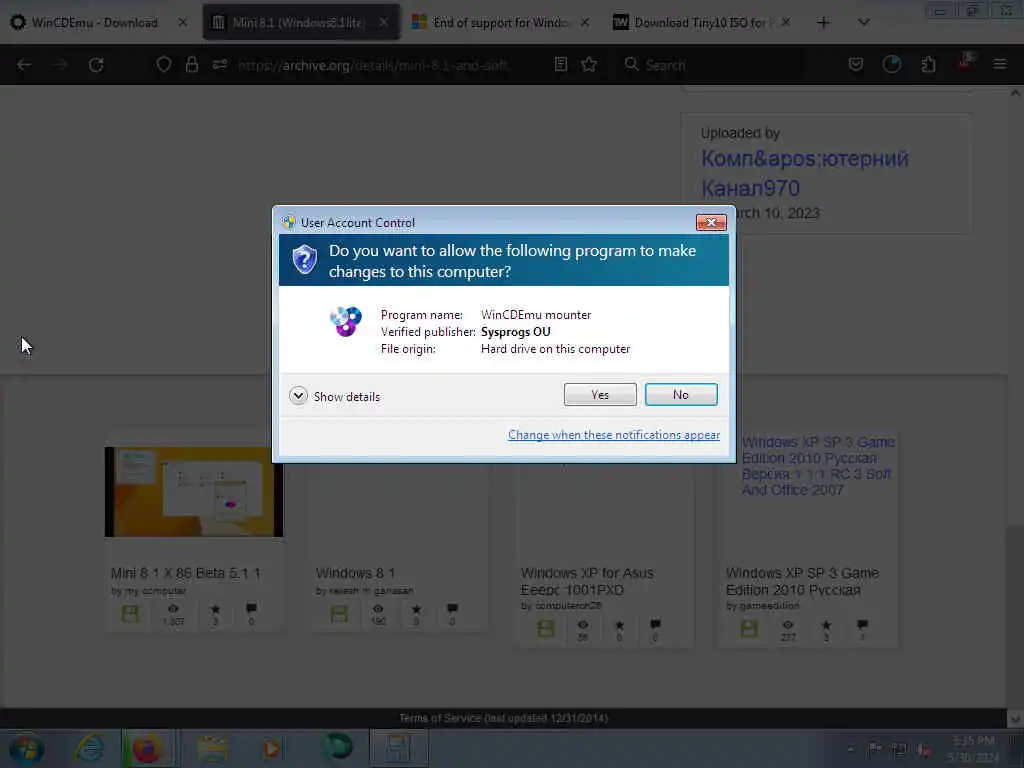
Task: Click page scrollbar up arrow
Action: (1015, 93)
